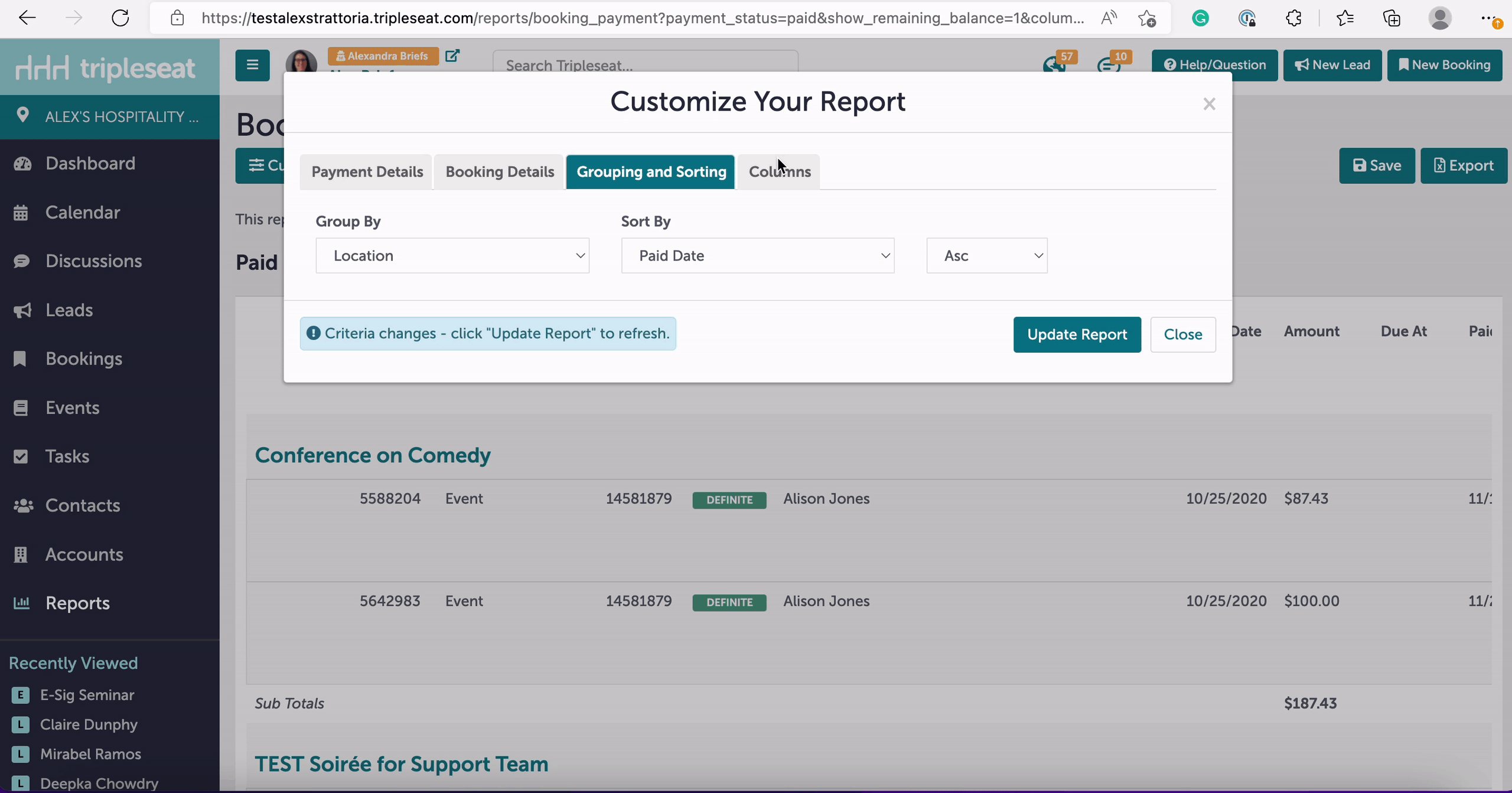Image resolution: width=1512 pixels, height=793 pixels.
Task: Select the Grouping and Sorting tab
Action: 651,172
